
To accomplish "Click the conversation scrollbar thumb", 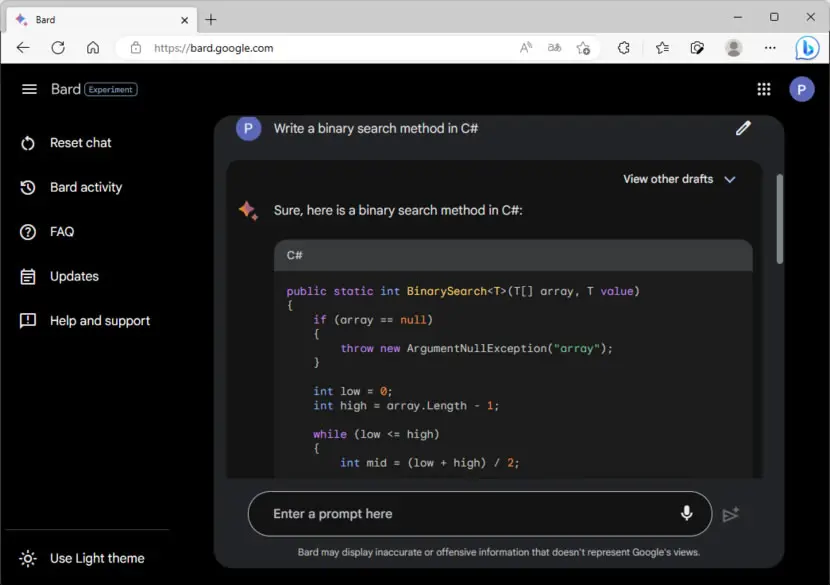I will [x=779, y=218].
